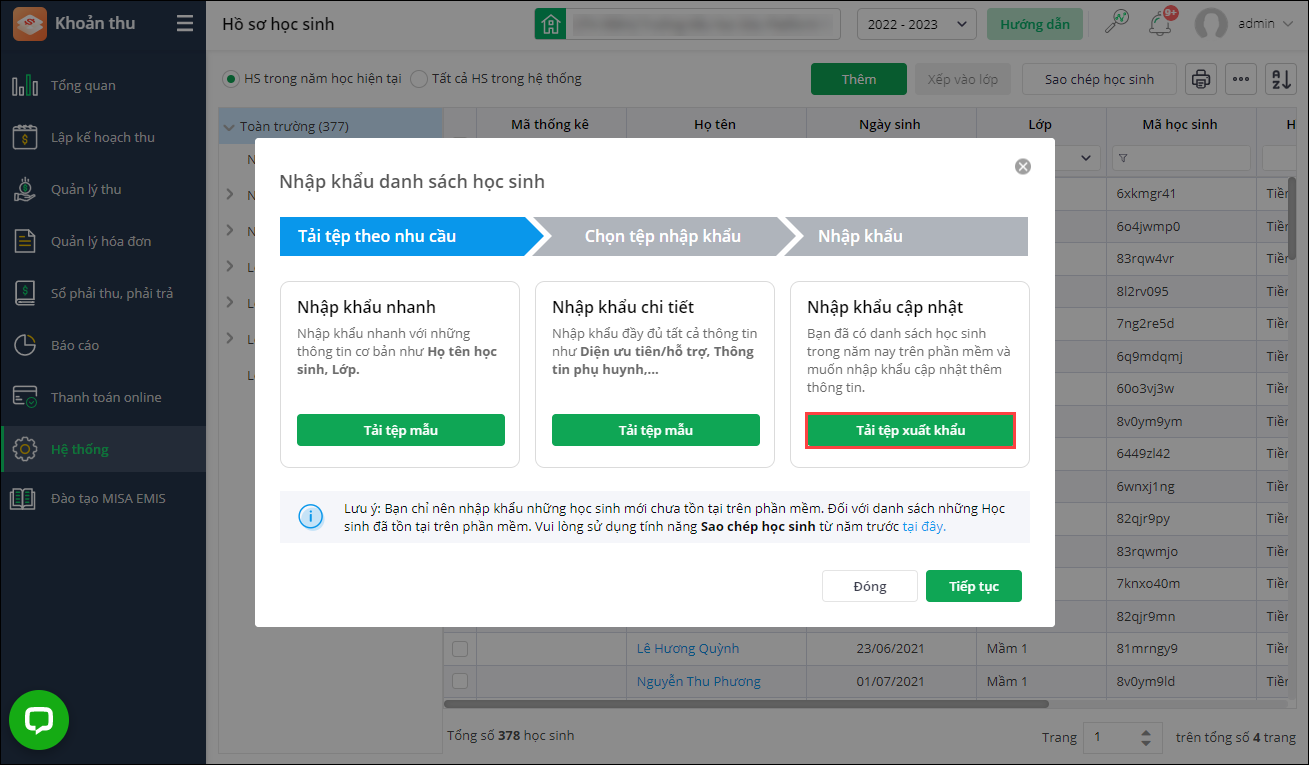
Task: Collapse the 'Toàn trường (377)' tree node
Action: (x=230, y=127)
